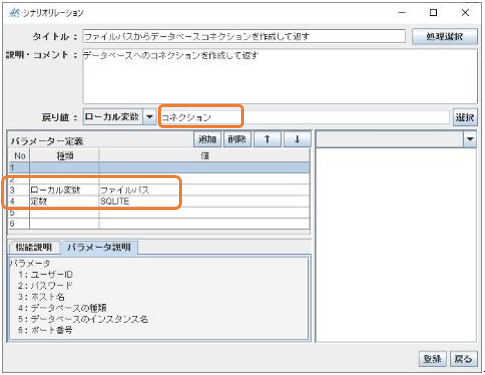
Task: Click the 値 column header
Action: [x=204, y=155]
